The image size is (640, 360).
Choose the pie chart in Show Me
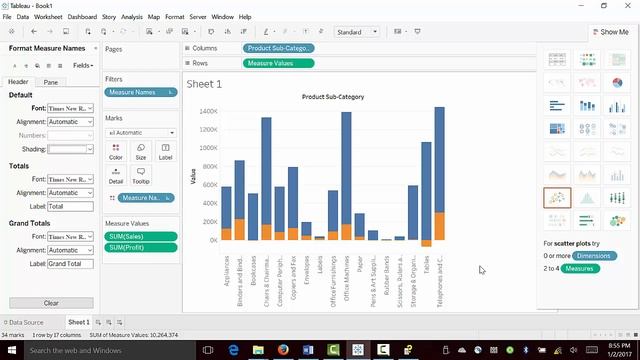coord(617,83)
